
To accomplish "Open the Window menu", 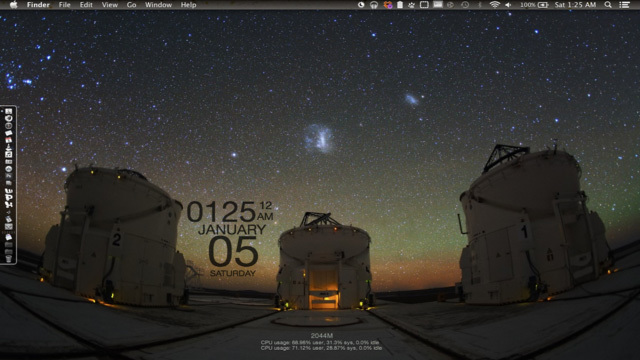I will coord(158,5).
